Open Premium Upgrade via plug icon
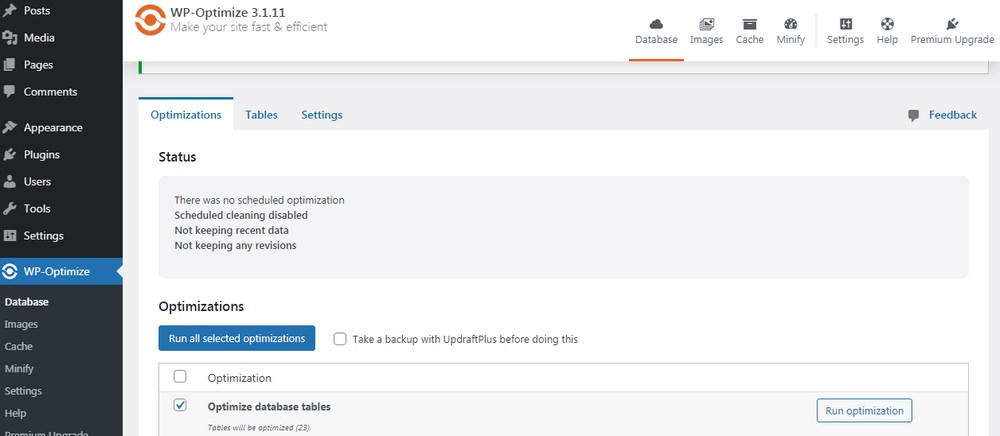This screenshot has height=436, width=1000. (952, 24)
